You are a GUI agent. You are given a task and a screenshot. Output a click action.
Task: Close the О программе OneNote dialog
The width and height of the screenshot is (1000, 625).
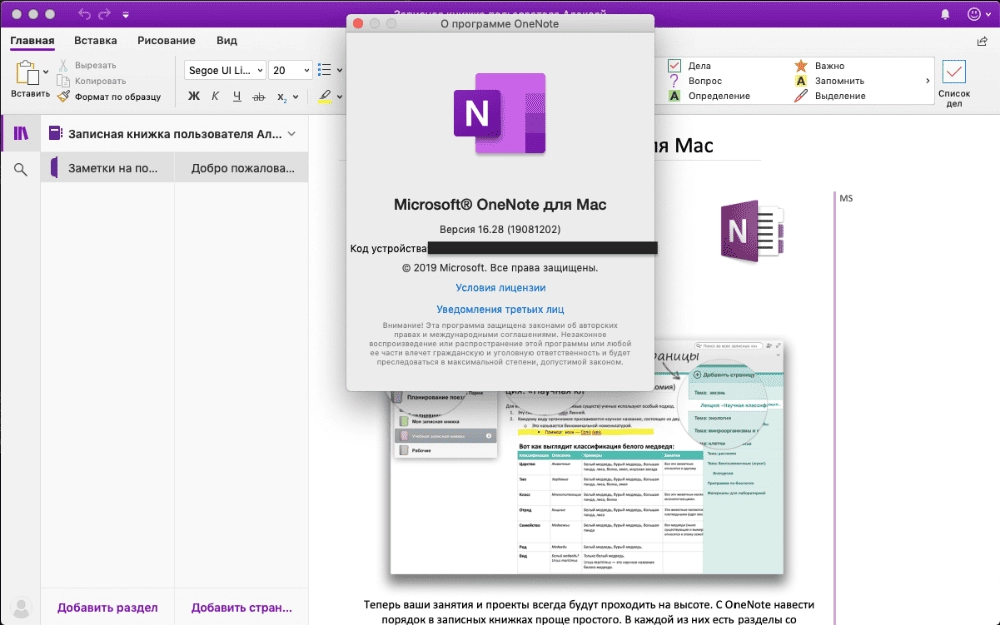(x=358, y=24)
